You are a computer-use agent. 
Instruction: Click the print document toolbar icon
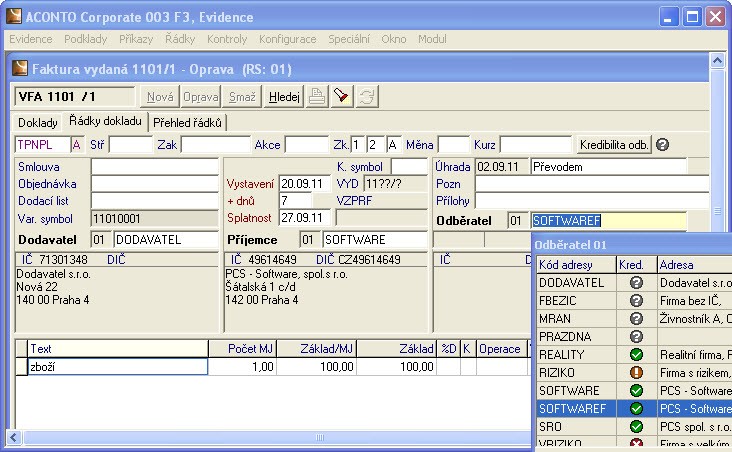pyautogui.click(x=317, y=96)
